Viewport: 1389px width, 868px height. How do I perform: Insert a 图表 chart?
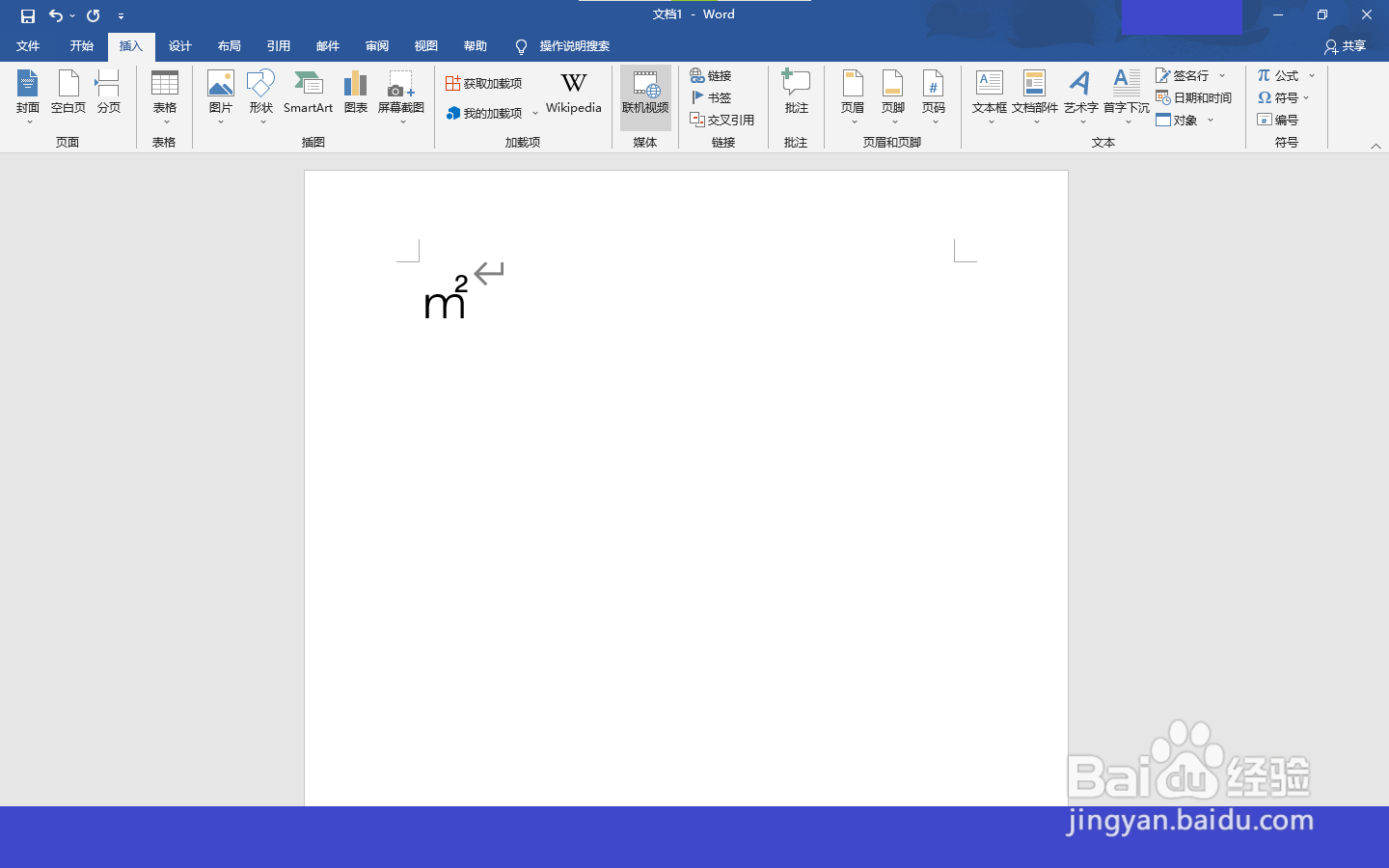356,93
